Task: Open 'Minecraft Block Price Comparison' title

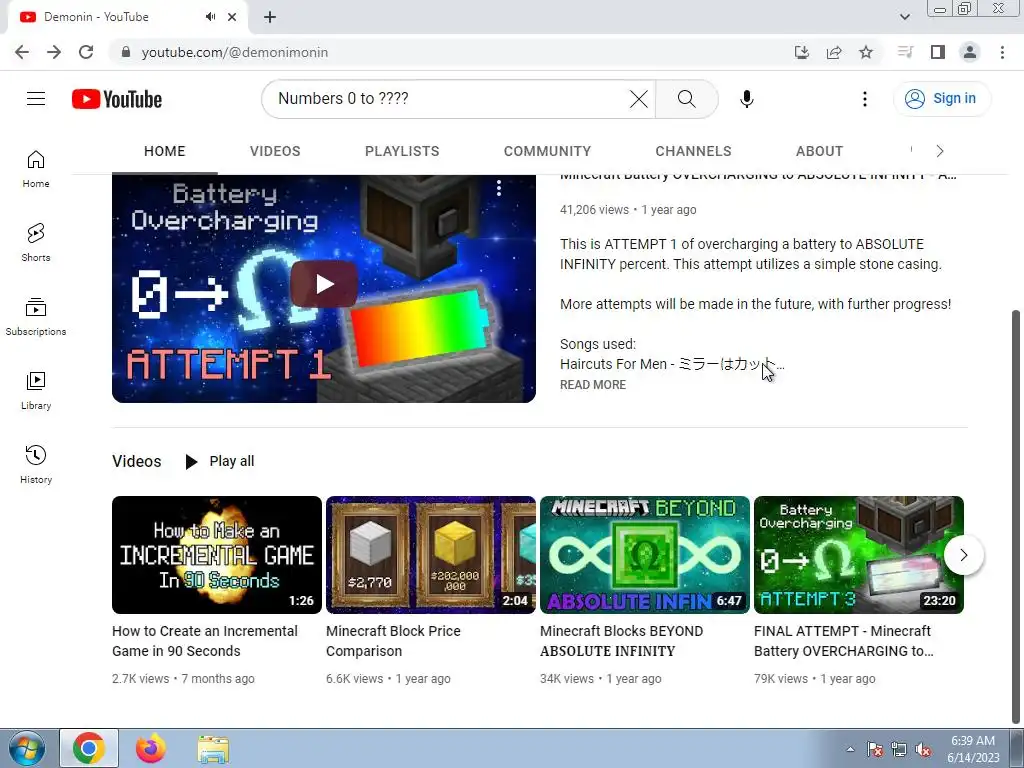Action: [393, 641]
